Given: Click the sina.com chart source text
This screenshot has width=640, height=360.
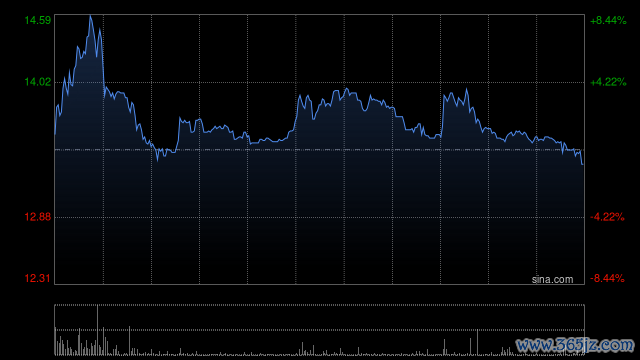Looking at the screenshot, I should click(552, 280).
